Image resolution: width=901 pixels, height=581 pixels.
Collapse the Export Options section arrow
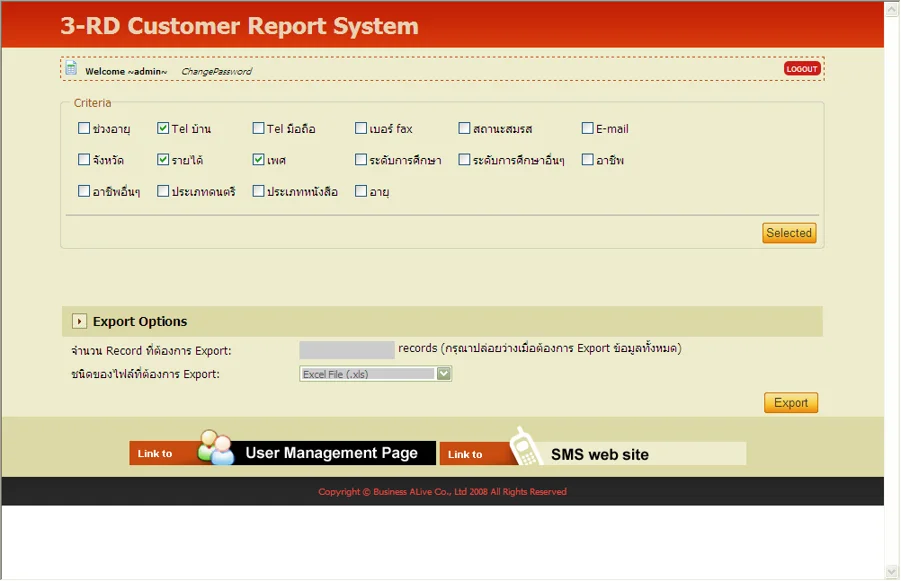click(79, 321)
